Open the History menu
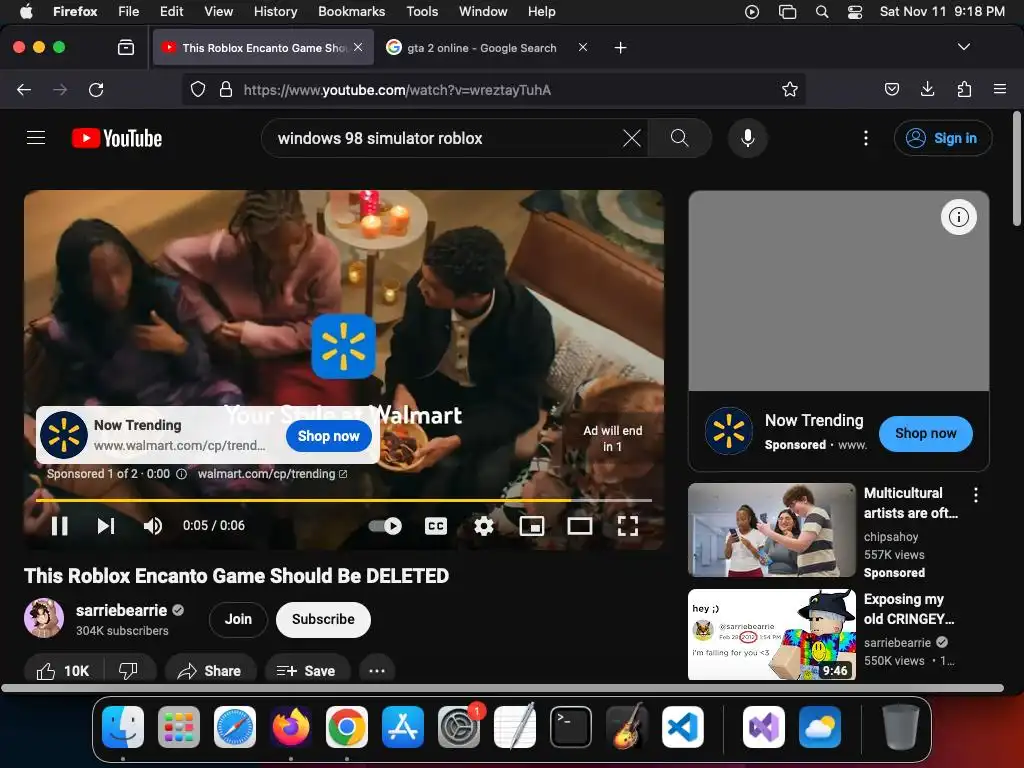 (275, 11)
